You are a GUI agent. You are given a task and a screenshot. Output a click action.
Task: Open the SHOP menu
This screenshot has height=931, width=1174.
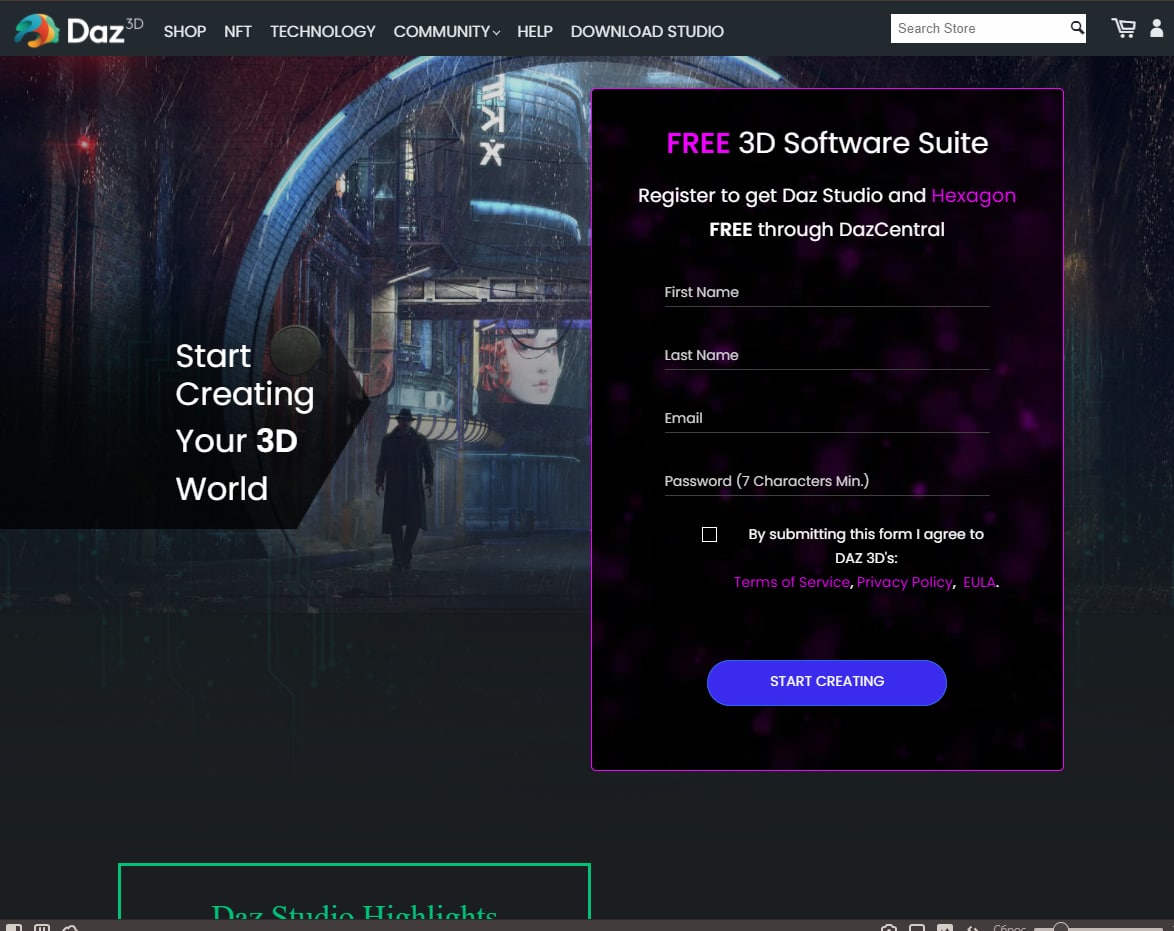coord(185,31)
